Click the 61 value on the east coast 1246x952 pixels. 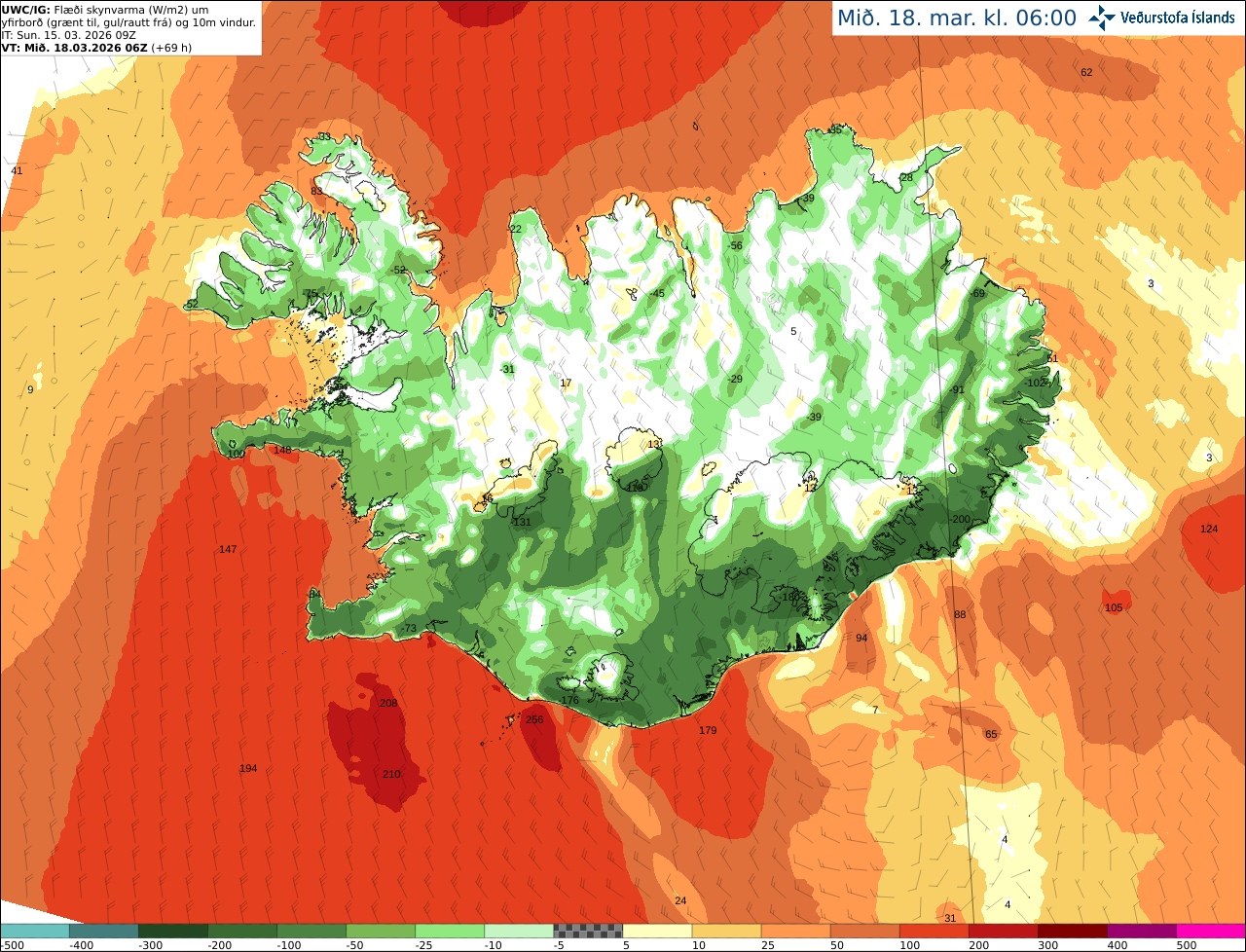pyautogui.click(x=1051, y=358)
